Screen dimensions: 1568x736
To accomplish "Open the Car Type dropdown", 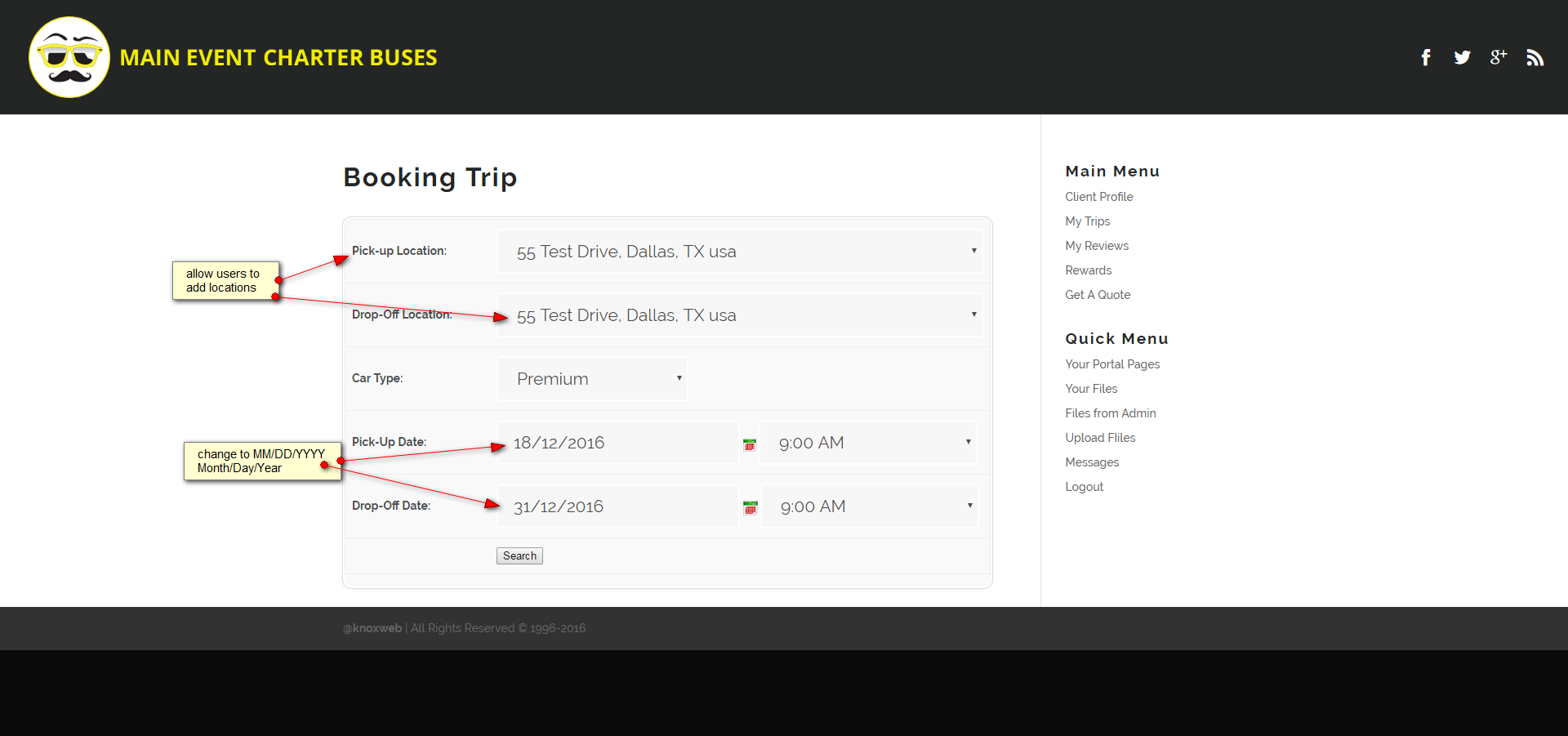I will [592, 379].
